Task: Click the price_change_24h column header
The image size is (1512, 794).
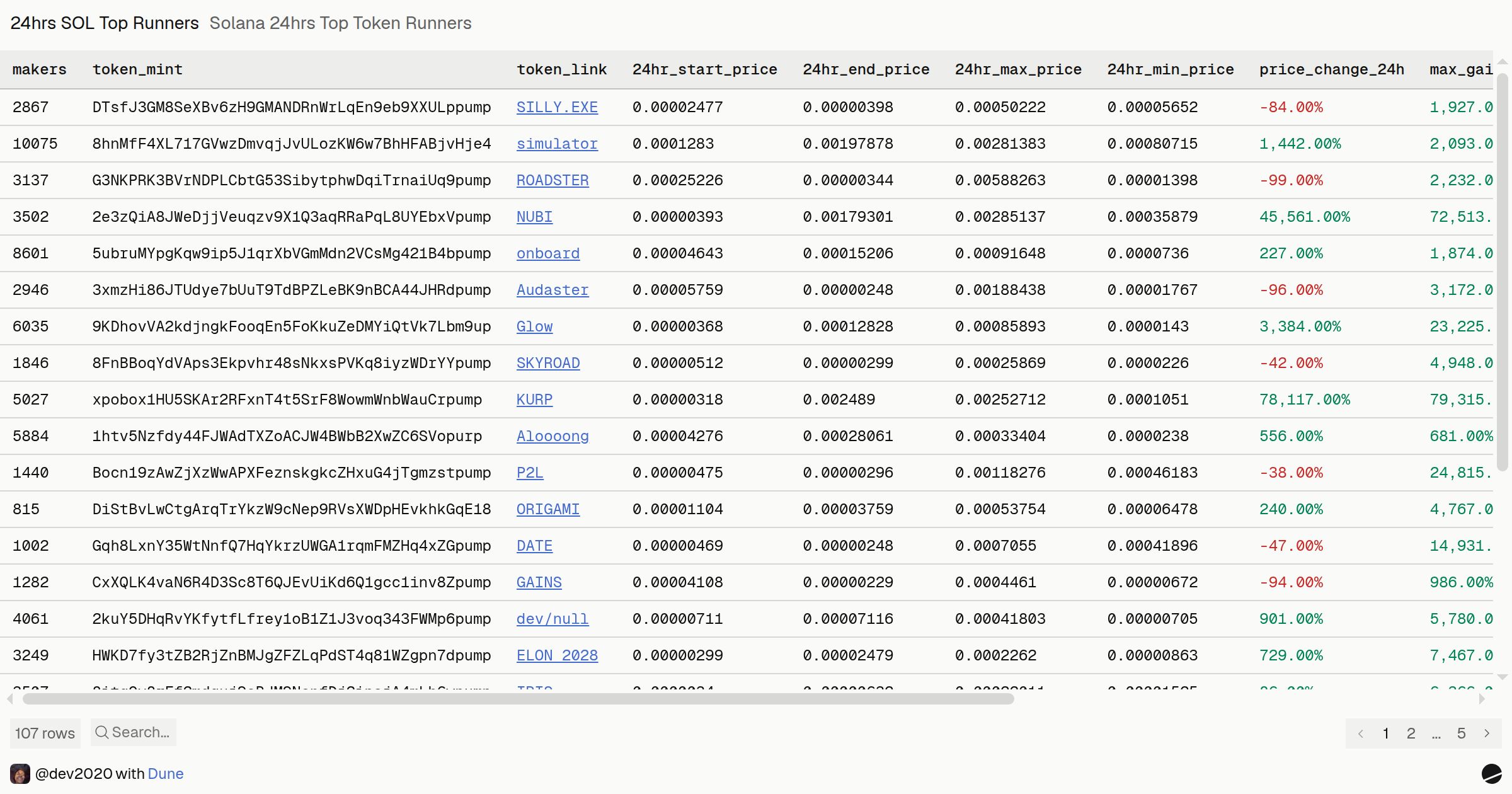Action: pos(1332,69)
